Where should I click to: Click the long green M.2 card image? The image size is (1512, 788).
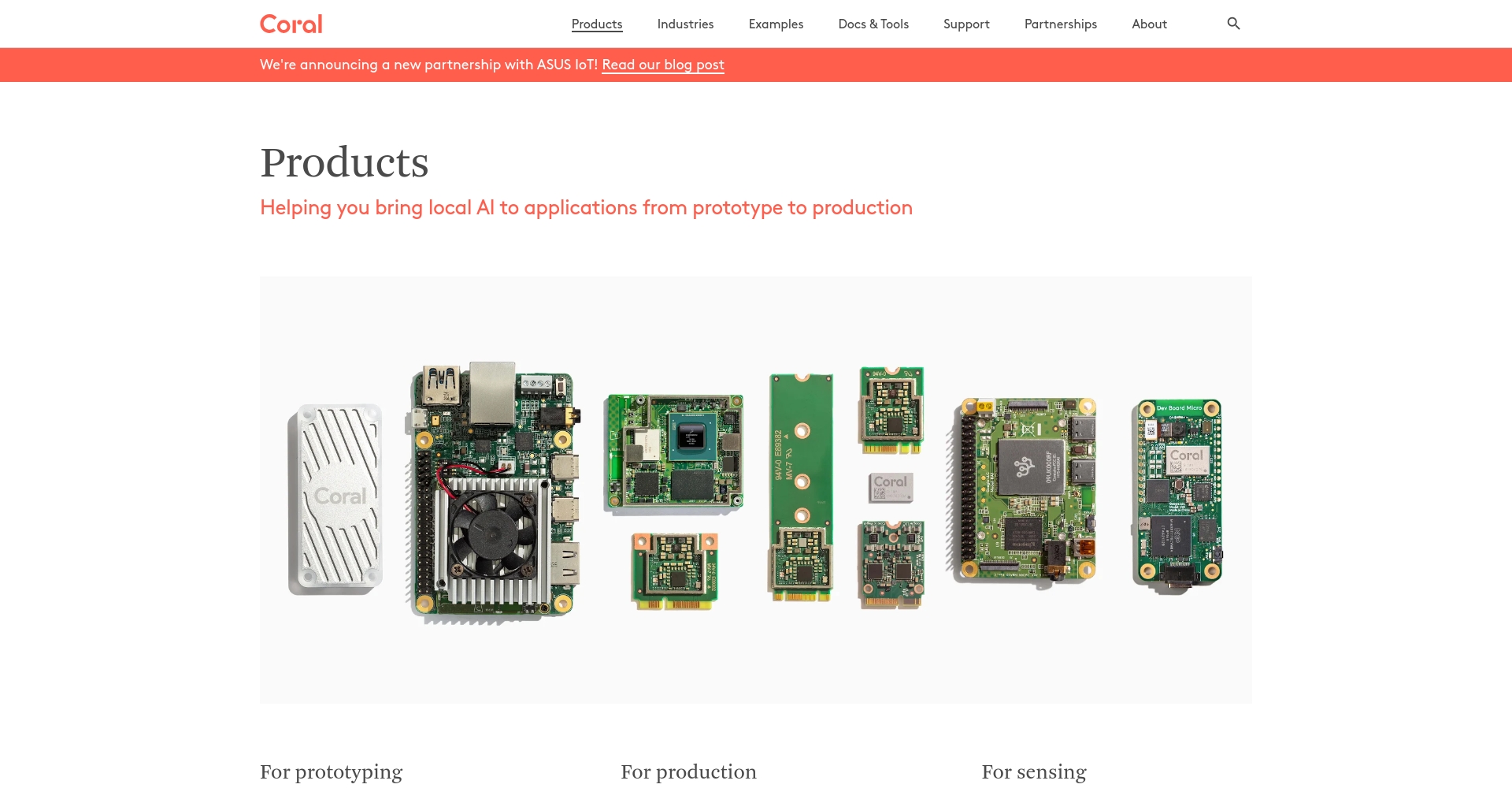pyautogui.click(x=802, y=487)
